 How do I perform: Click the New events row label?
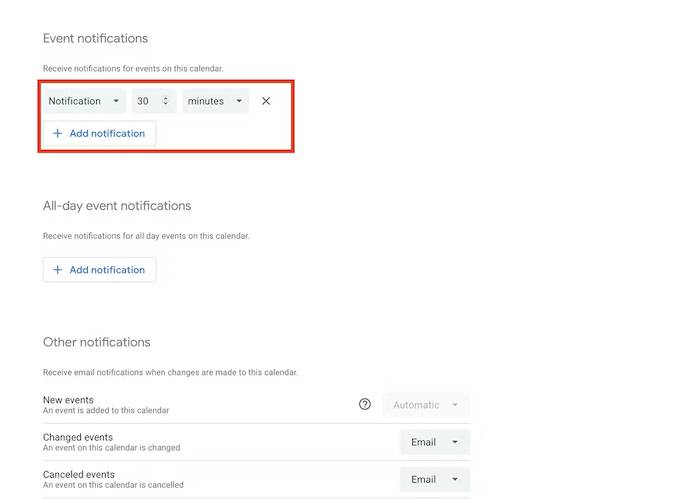68,400
